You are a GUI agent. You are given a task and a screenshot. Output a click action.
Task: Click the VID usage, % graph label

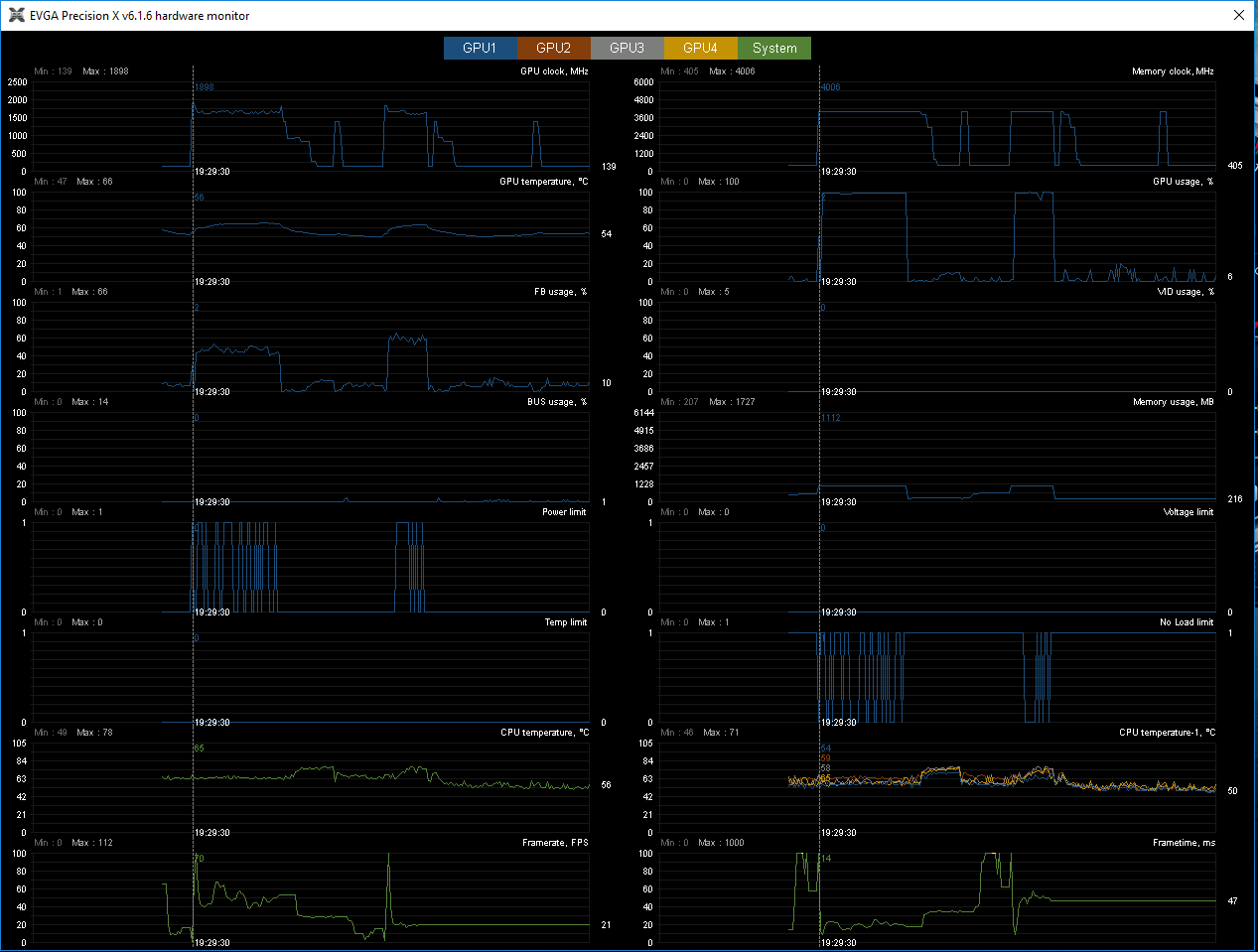click(x=1186, y=292)
